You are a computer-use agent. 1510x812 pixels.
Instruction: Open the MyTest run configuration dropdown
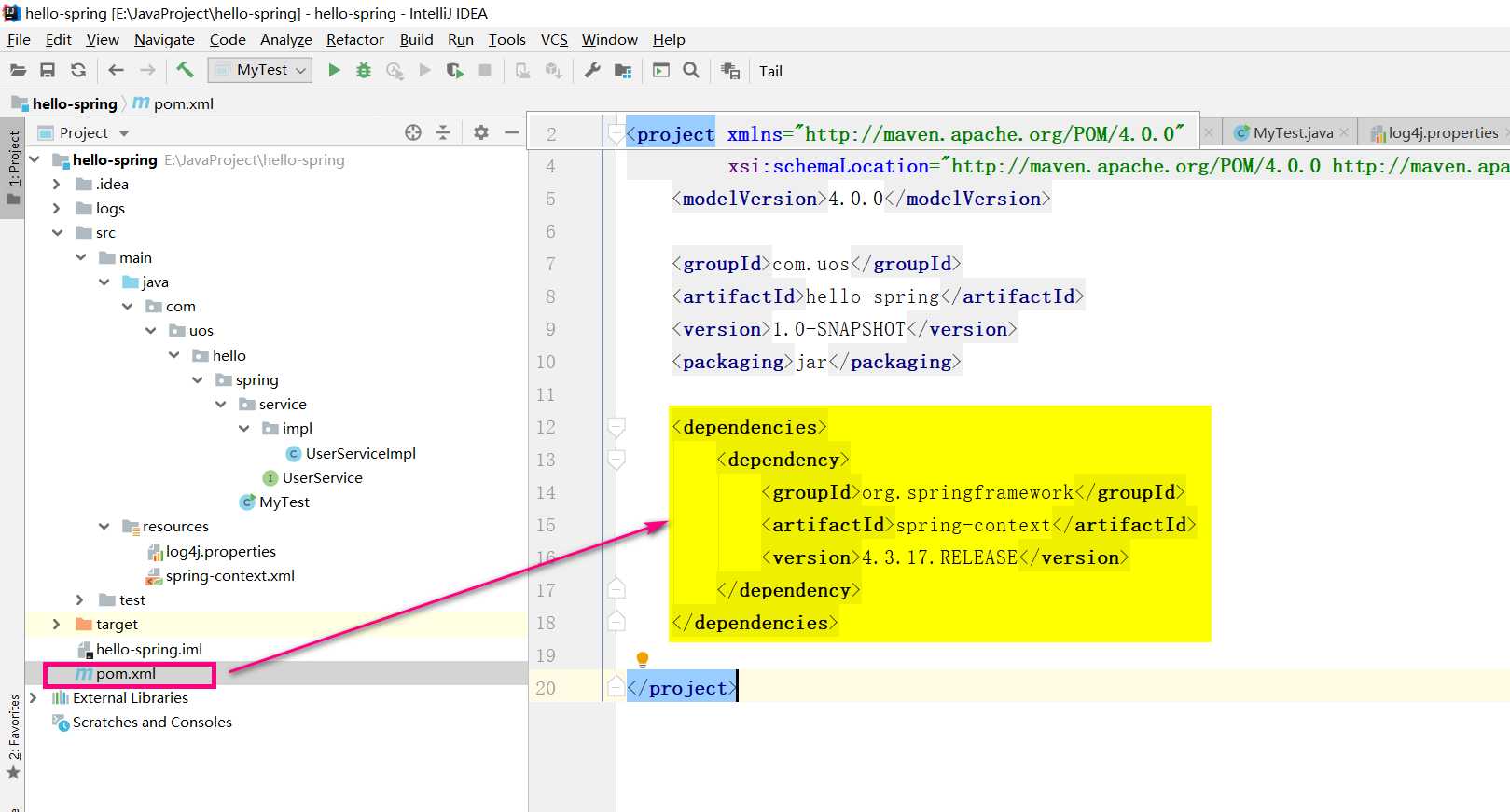(x=260, y=70)
